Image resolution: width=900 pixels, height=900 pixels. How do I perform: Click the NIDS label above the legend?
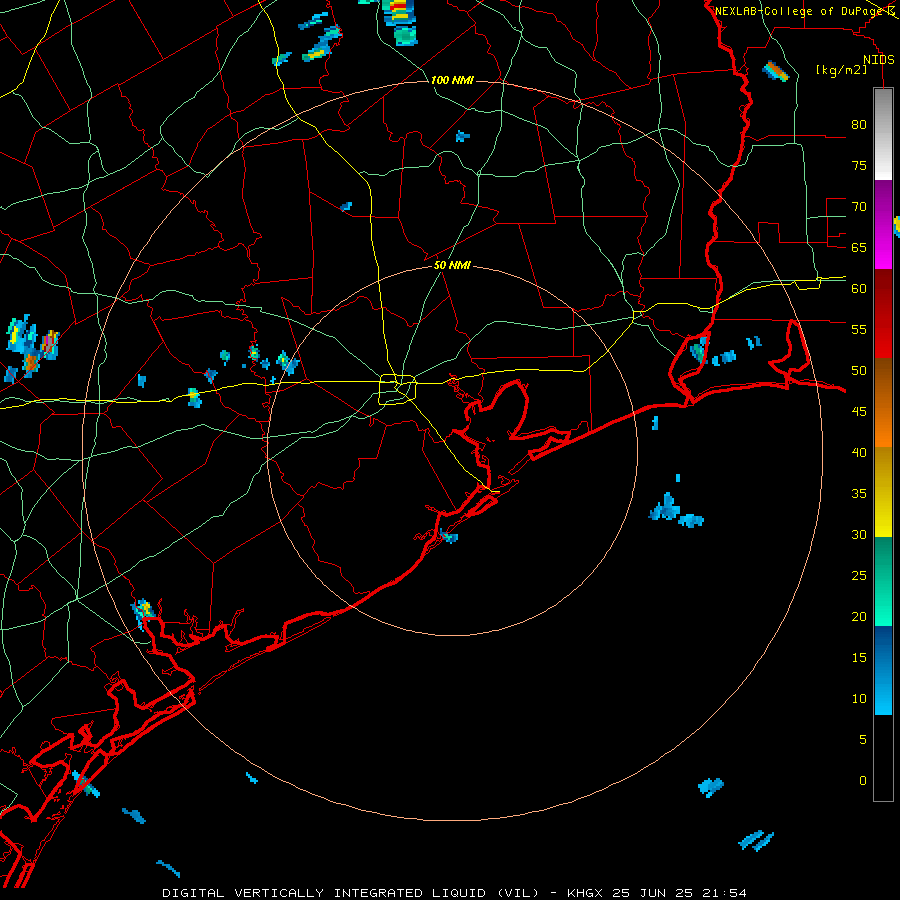[x=878, y=60]
